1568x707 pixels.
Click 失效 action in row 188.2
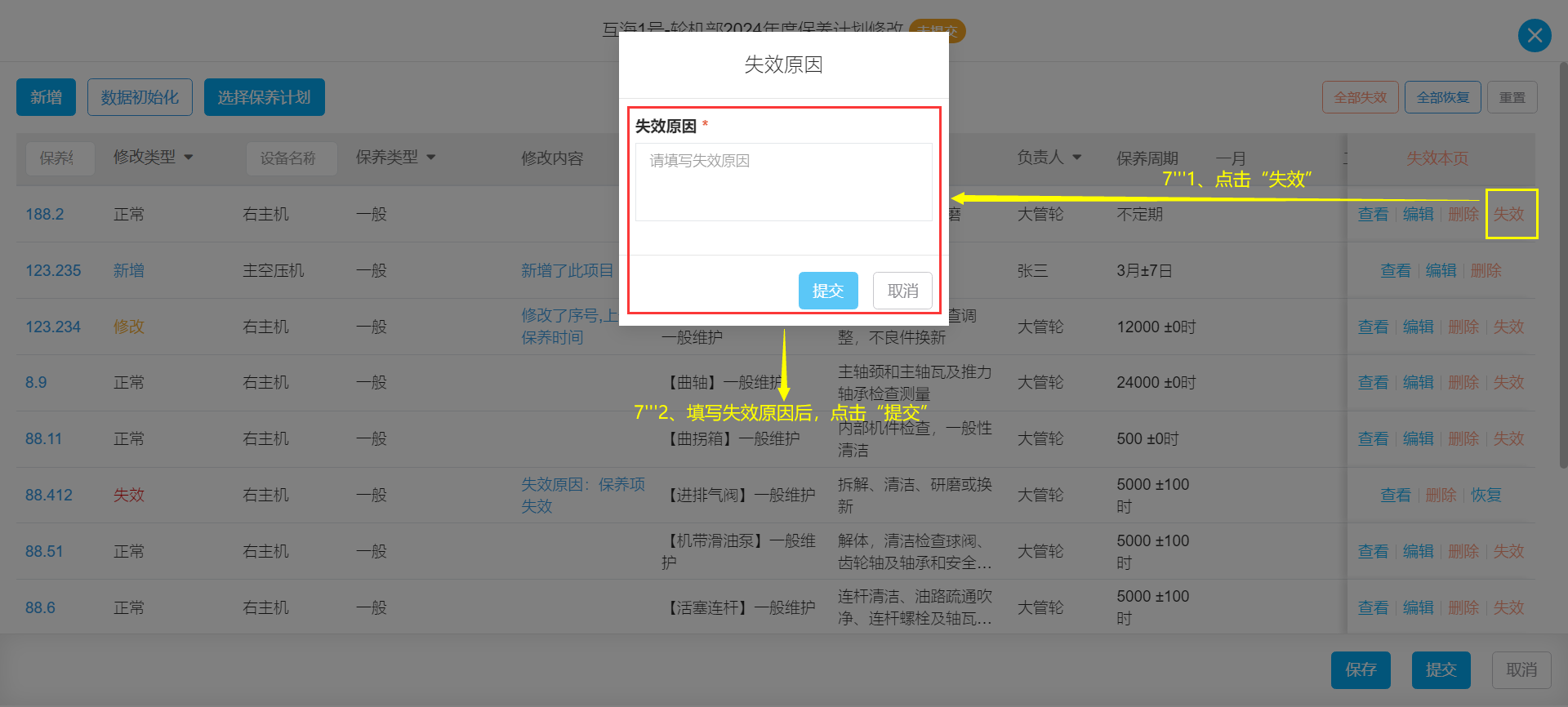(1509, 214)
